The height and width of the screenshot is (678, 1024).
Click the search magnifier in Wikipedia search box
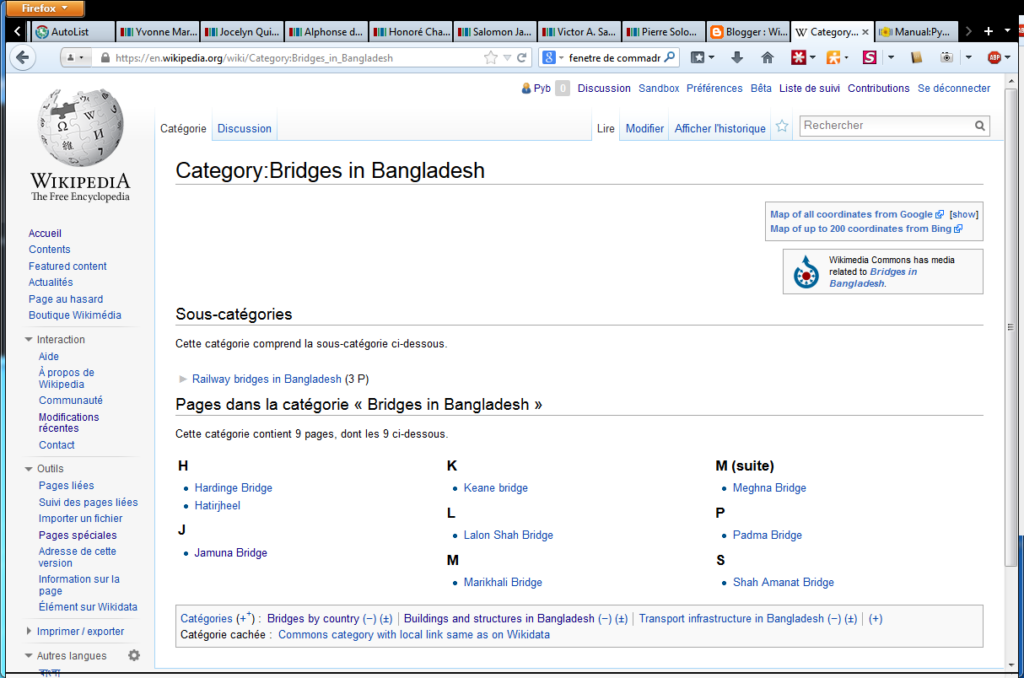click(980, 126)
